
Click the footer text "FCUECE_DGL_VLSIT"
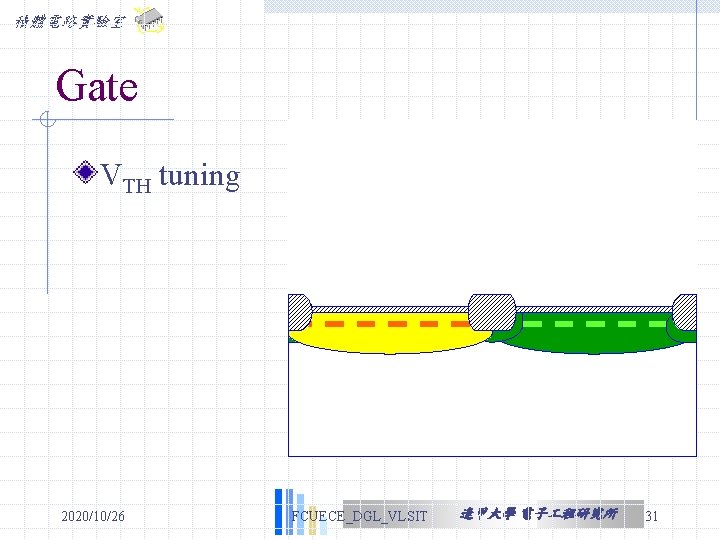[x=359, y=516]
